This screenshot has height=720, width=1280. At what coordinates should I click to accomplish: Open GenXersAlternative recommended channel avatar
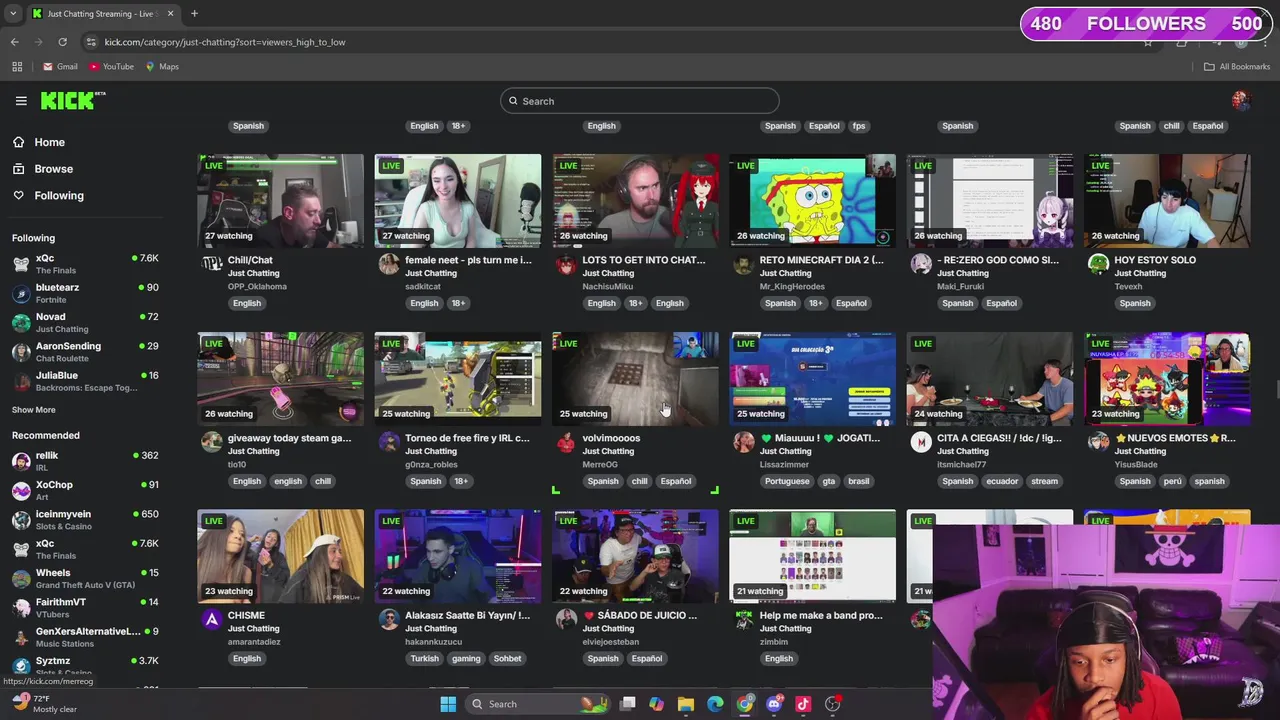[21, 636]
